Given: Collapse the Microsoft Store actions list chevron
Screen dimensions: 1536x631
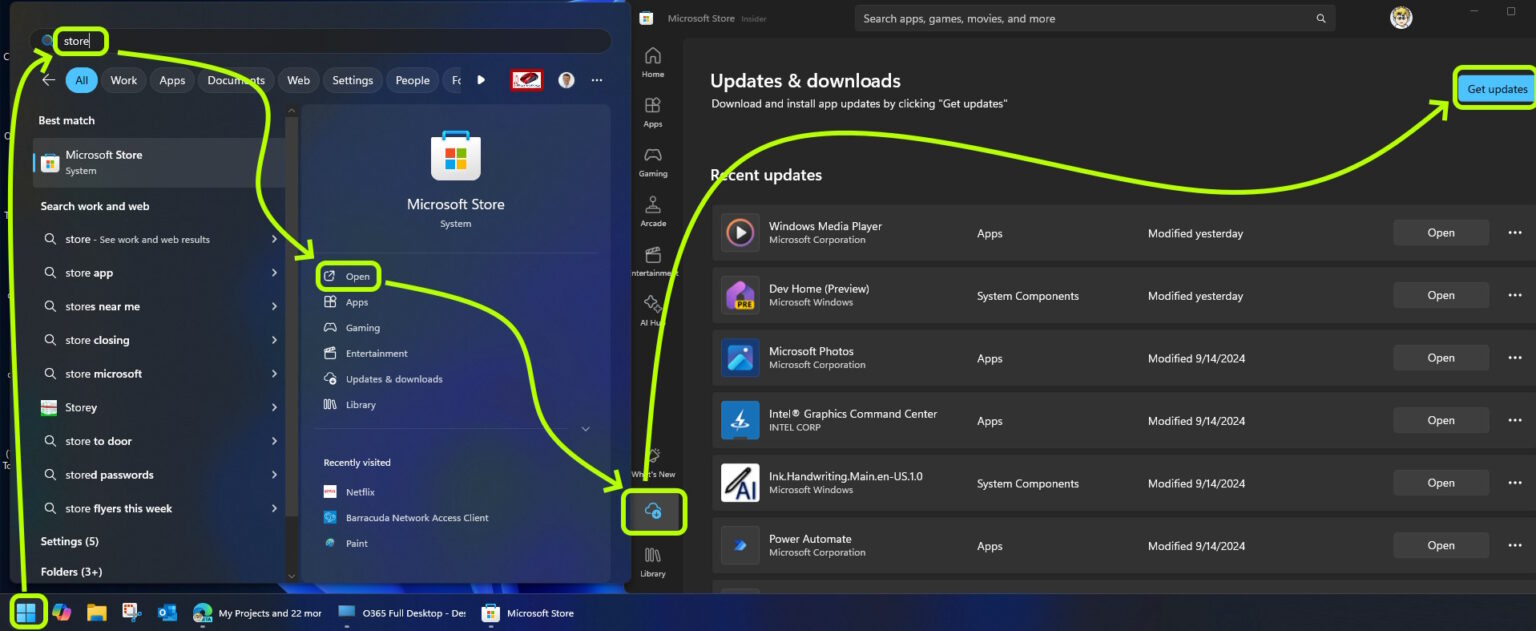Looking at the screenshot, I should tap(585, 427).
